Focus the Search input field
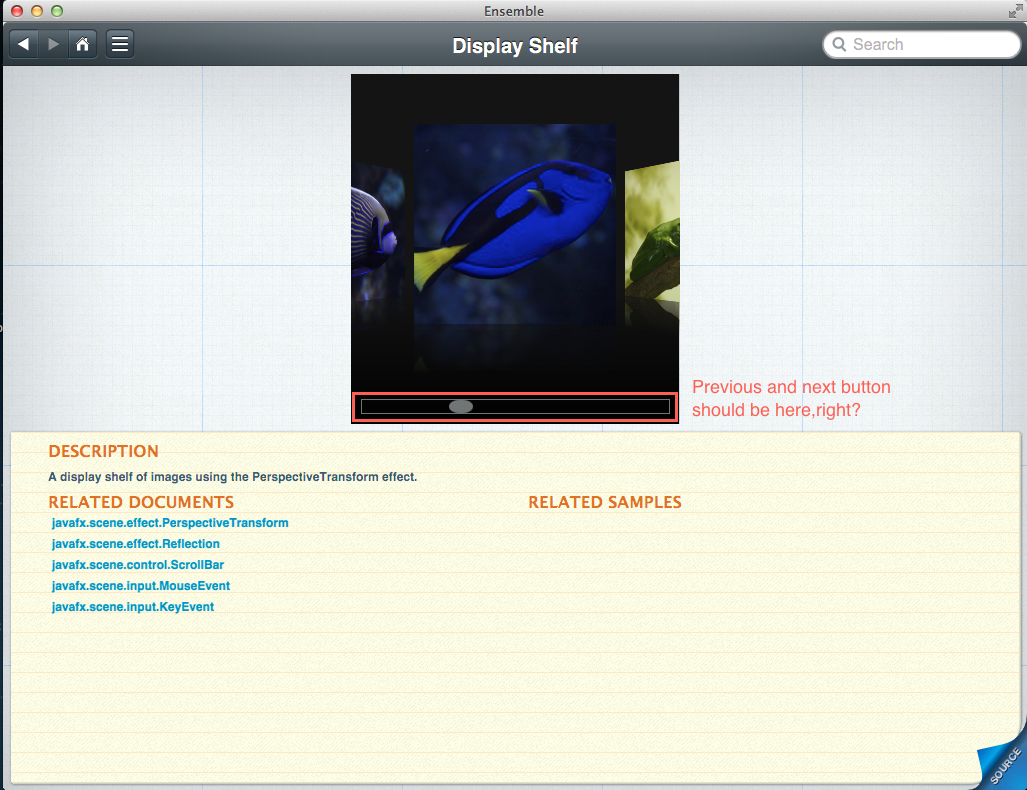Viewport: 1027px width, 790px height. tap(930, 45)
